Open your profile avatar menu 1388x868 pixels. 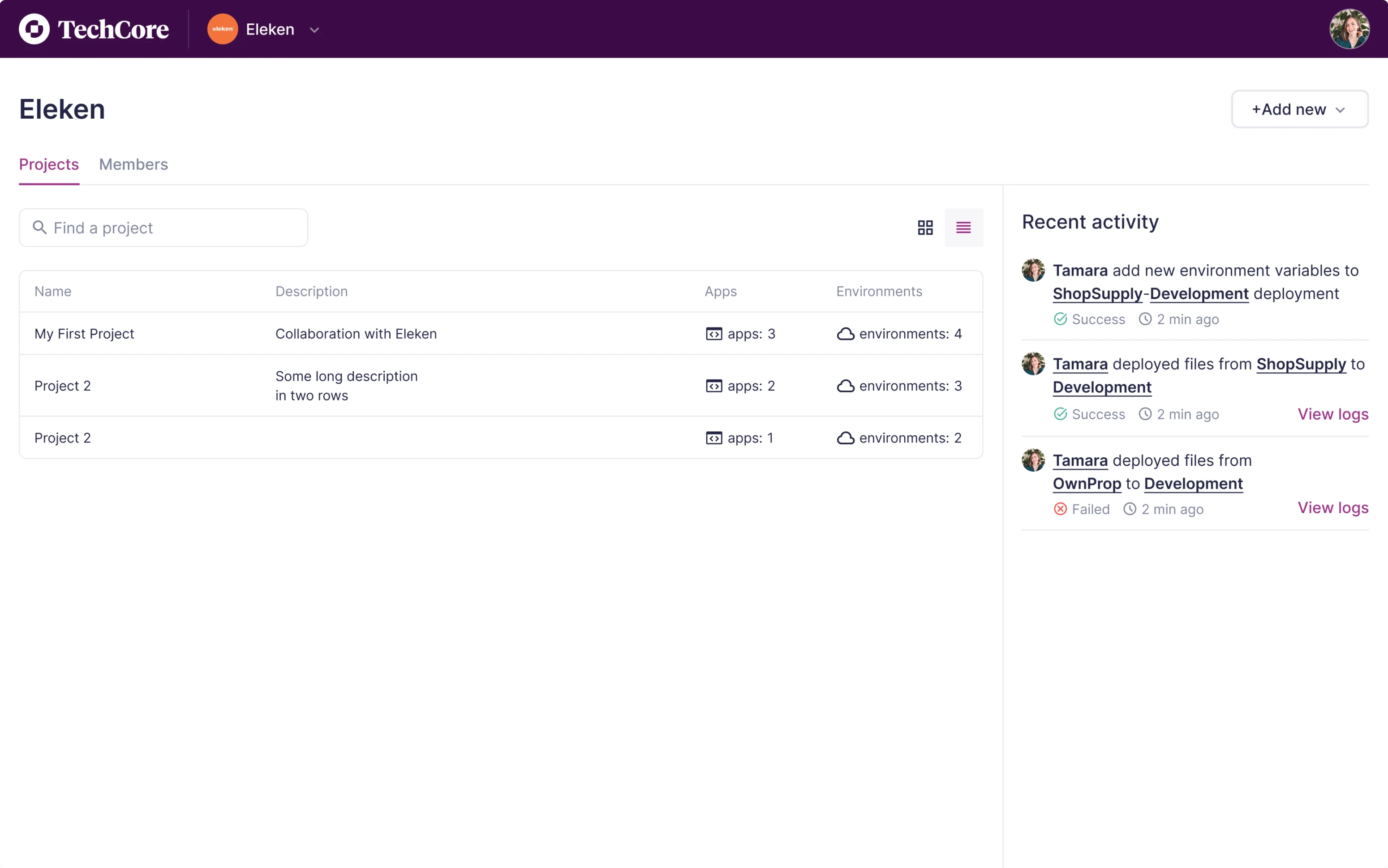(x=1349, y=29)
